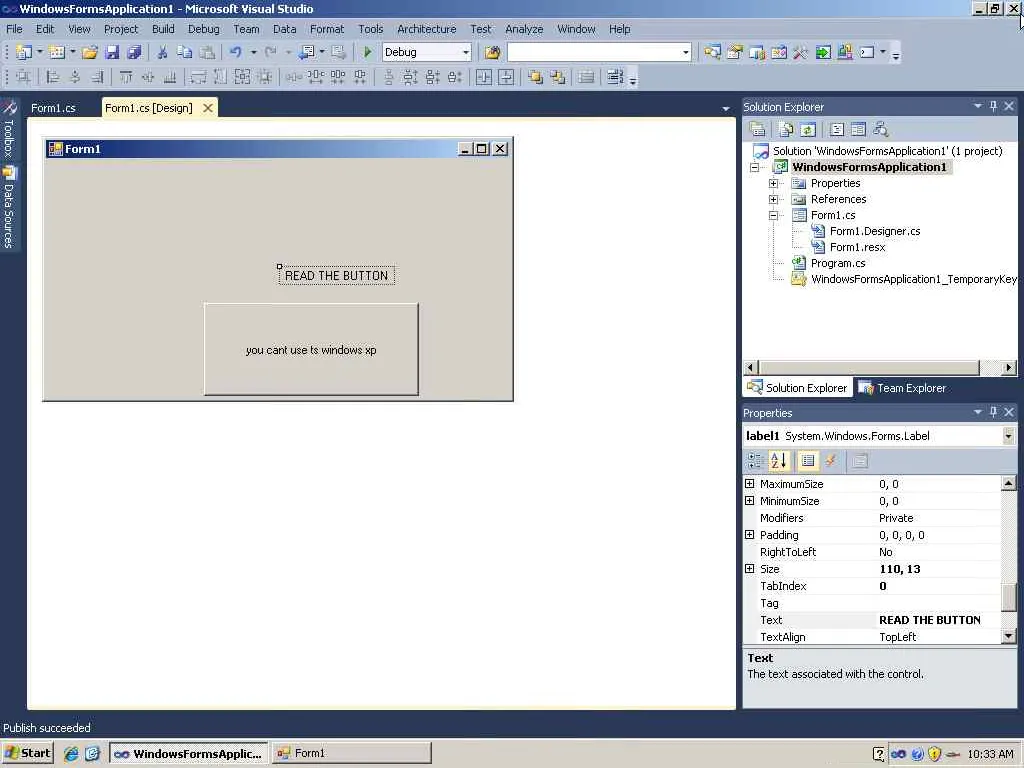The width and height of the screenshot is (1024, 768).
Task: Click the Save All icon
Action: [x=134, y=52]
